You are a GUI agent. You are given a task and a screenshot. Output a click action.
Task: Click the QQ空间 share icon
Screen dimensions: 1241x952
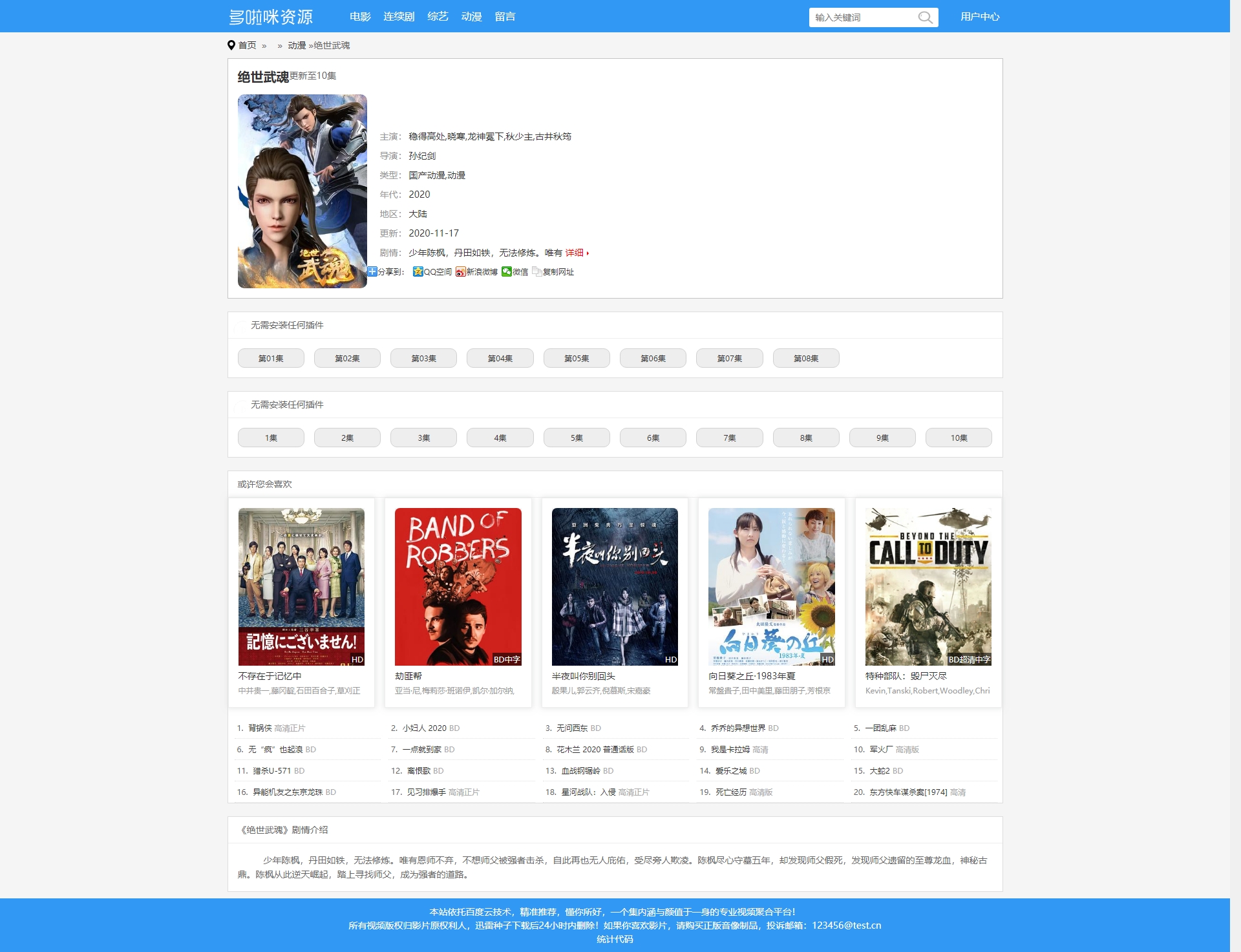(418, 271)
